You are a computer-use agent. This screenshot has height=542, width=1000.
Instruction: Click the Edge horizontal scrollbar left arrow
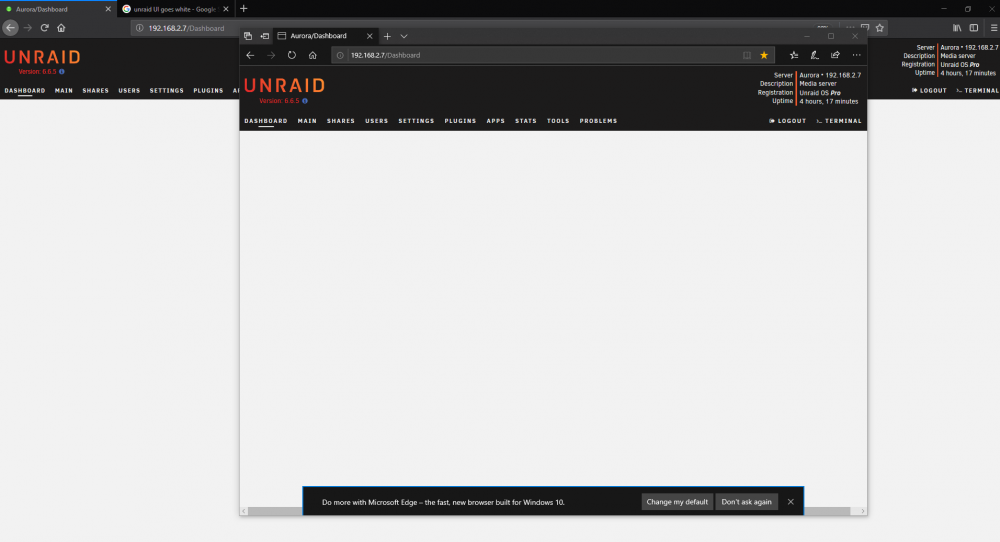point(244,511)
